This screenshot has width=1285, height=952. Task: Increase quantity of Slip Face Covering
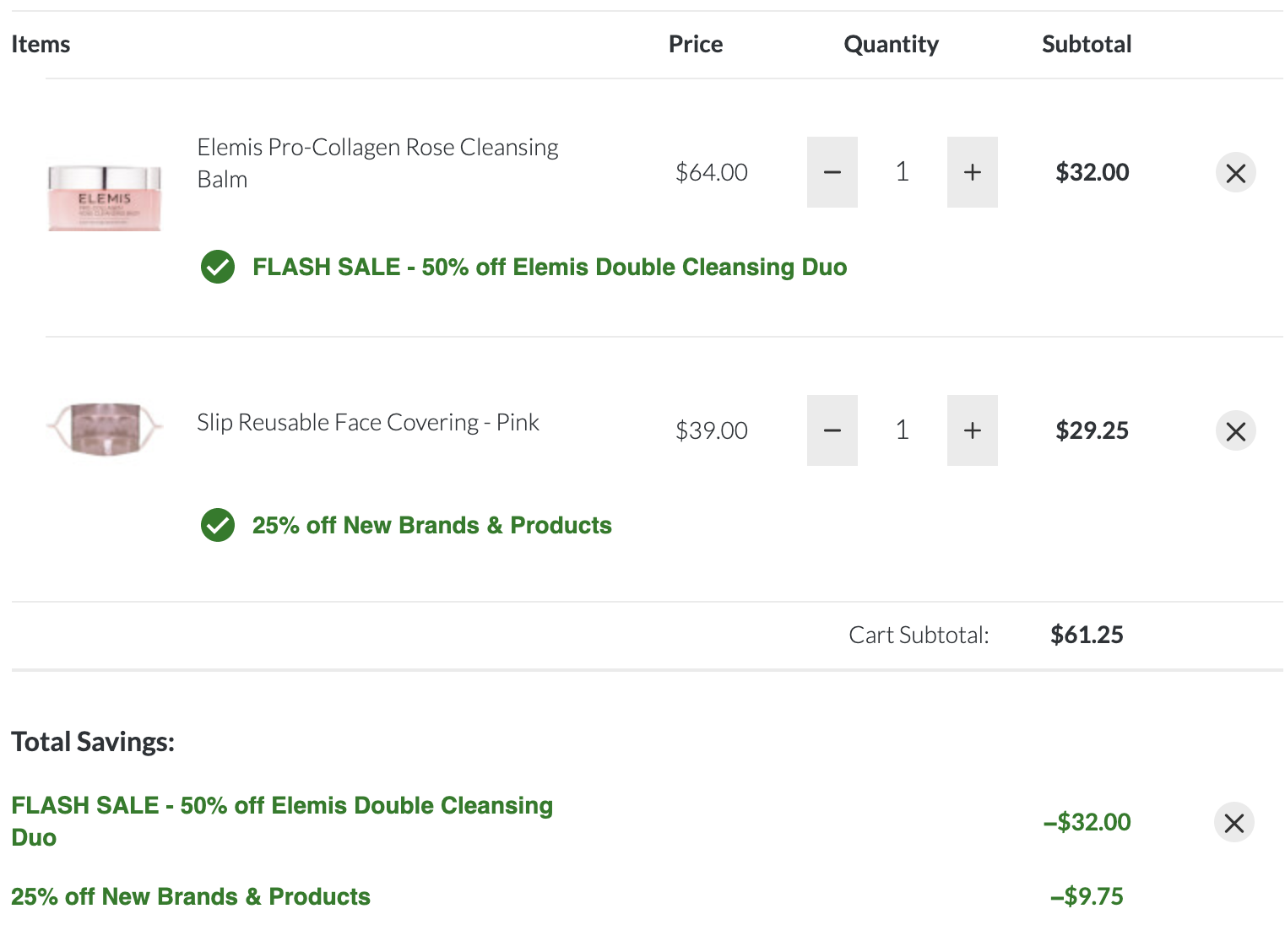pyautogui.click(x=972, y=430)
